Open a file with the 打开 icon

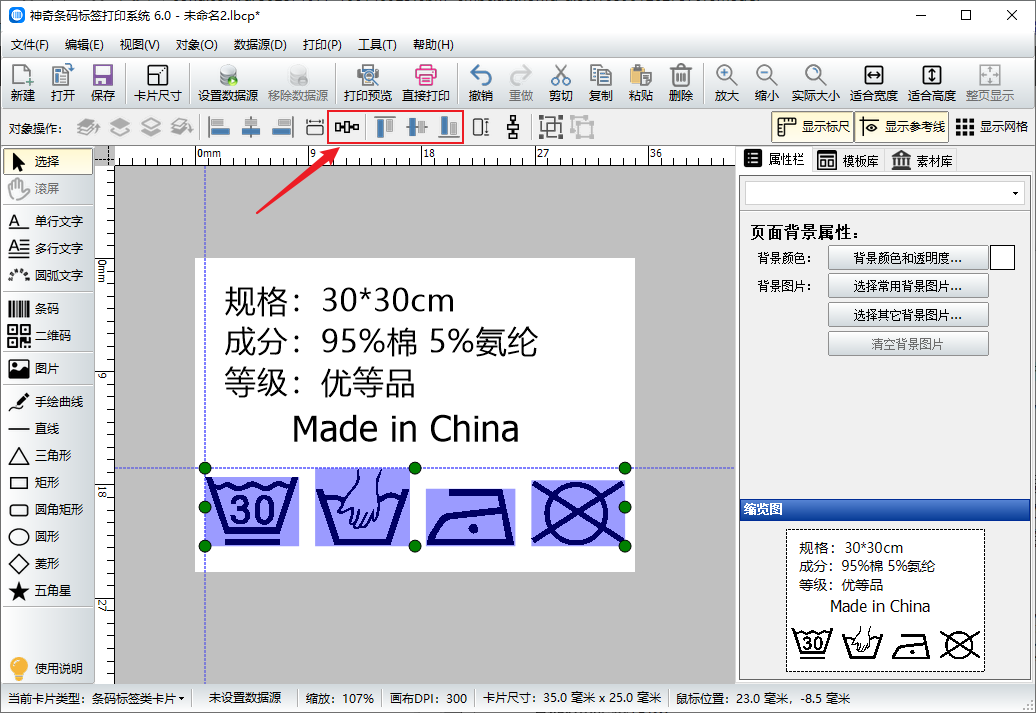(63, 83)
